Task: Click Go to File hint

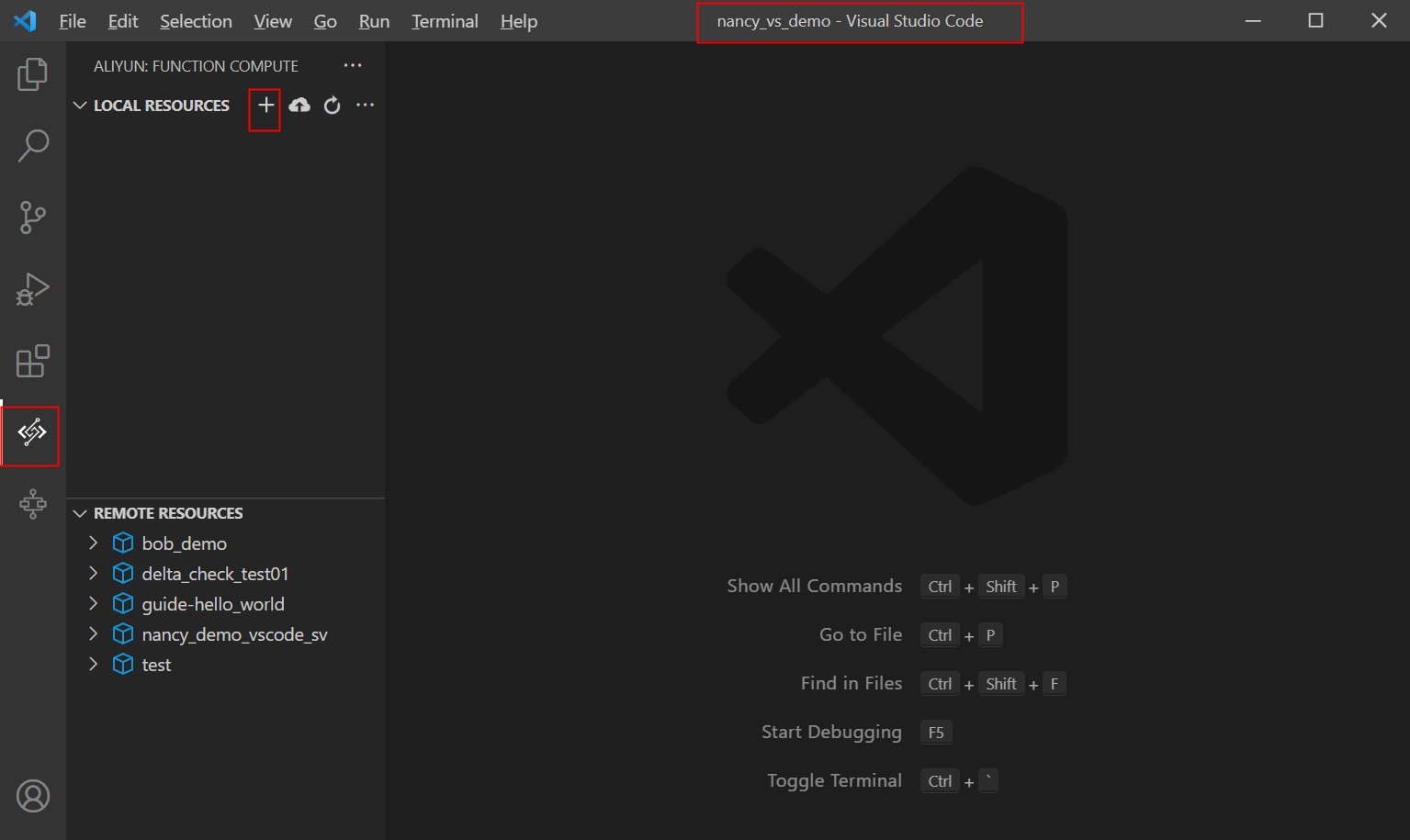Action: pyautogui.click(x=861, y=634)
